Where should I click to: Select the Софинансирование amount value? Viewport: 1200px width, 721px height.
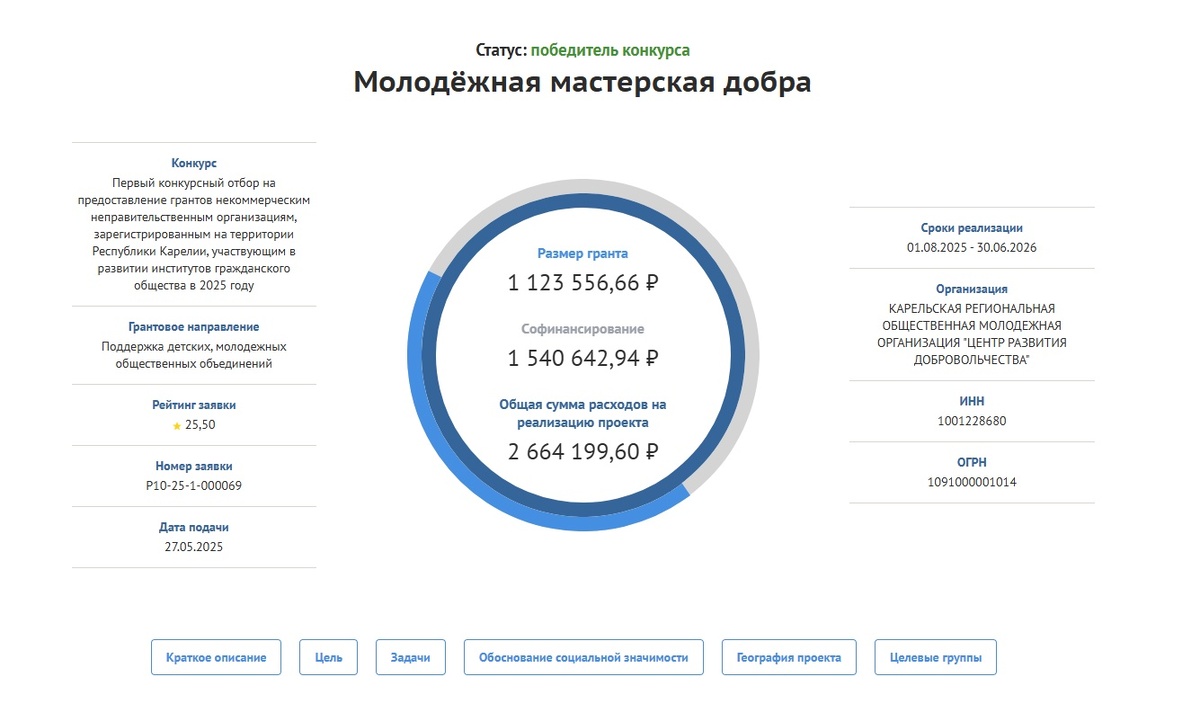coord(585,355)
